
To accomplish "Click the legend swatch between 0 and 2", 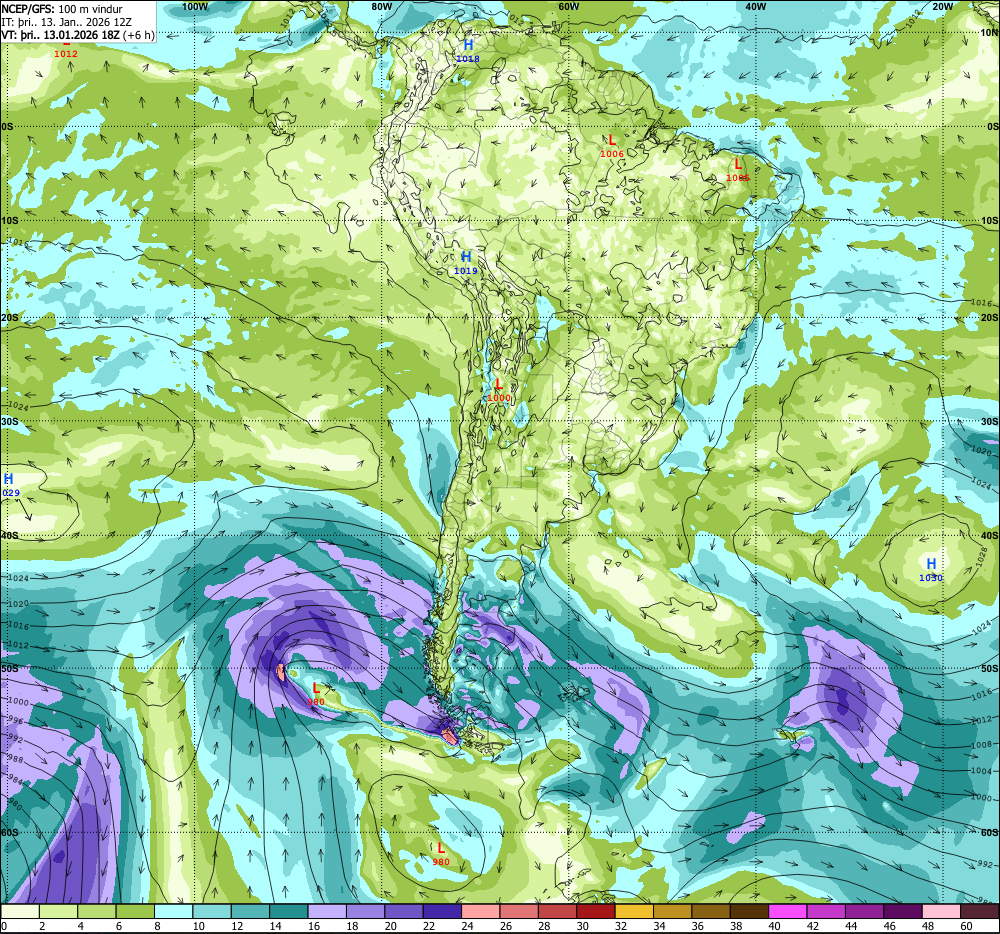I will coord(20,912).
